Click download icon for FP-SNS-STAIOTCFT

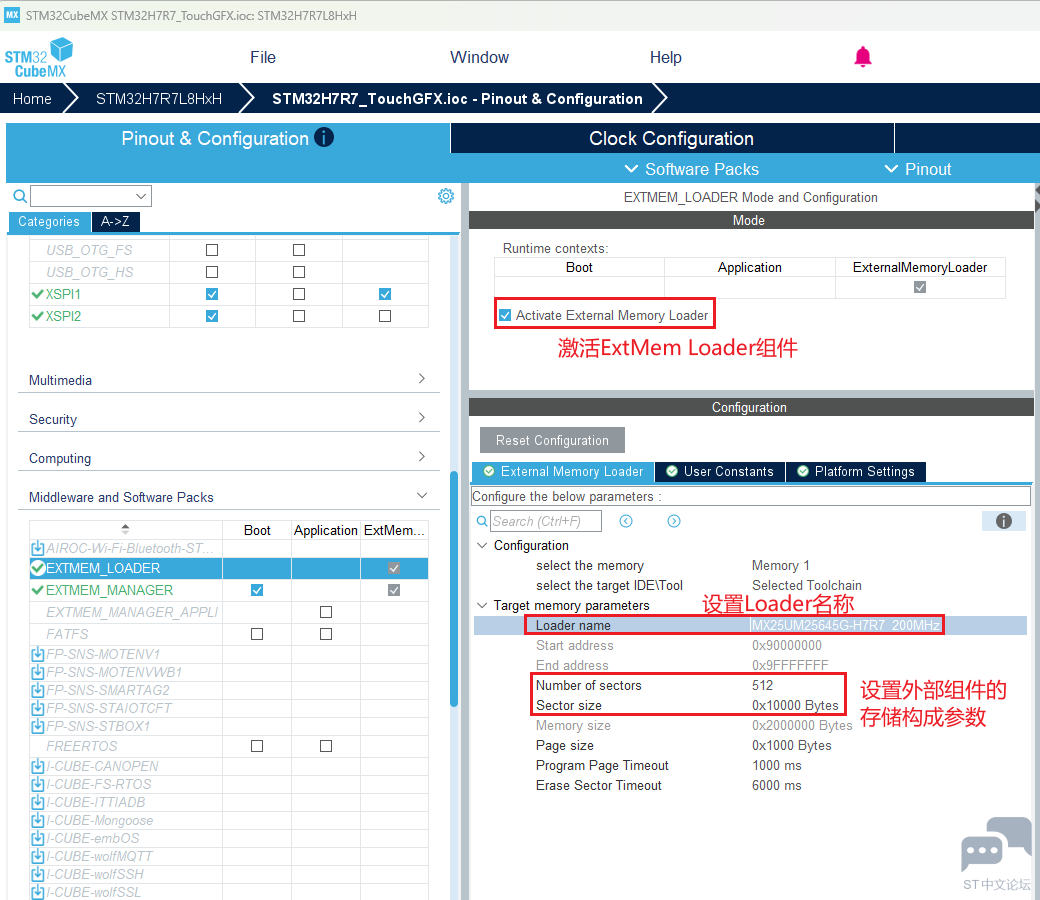pyautogui.click(x=38, y=708)
